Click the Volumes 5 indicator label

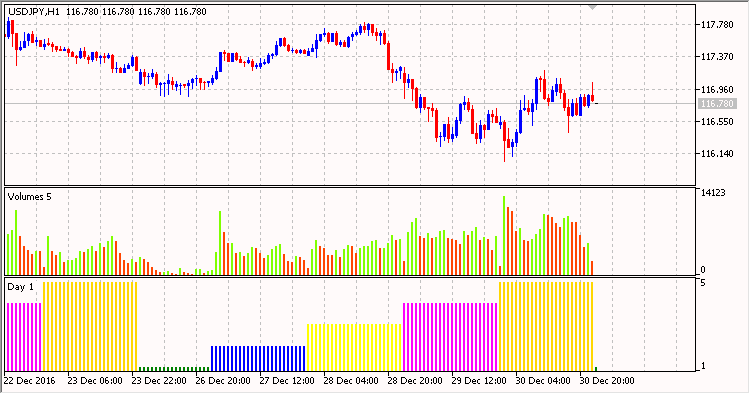click(x=29, y=197)
